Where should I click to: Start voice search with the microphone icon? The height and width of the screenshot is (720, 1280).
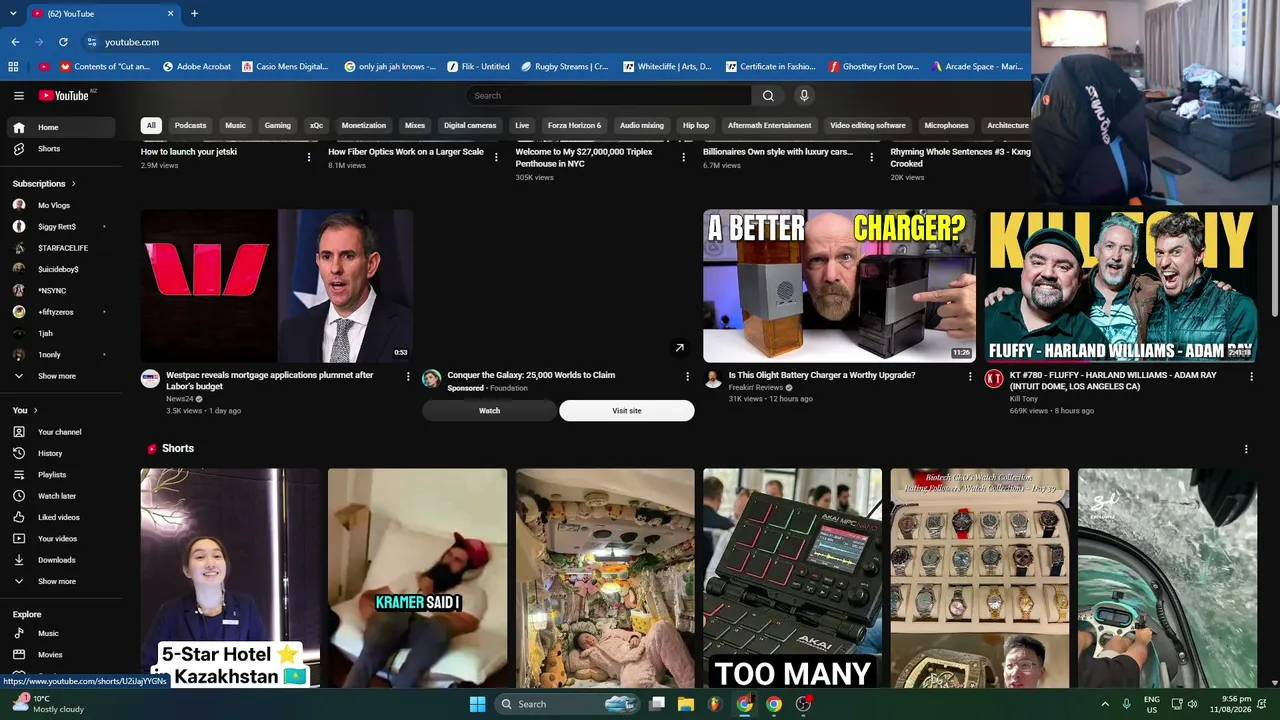pyautogui.click(x=803, y=96)
